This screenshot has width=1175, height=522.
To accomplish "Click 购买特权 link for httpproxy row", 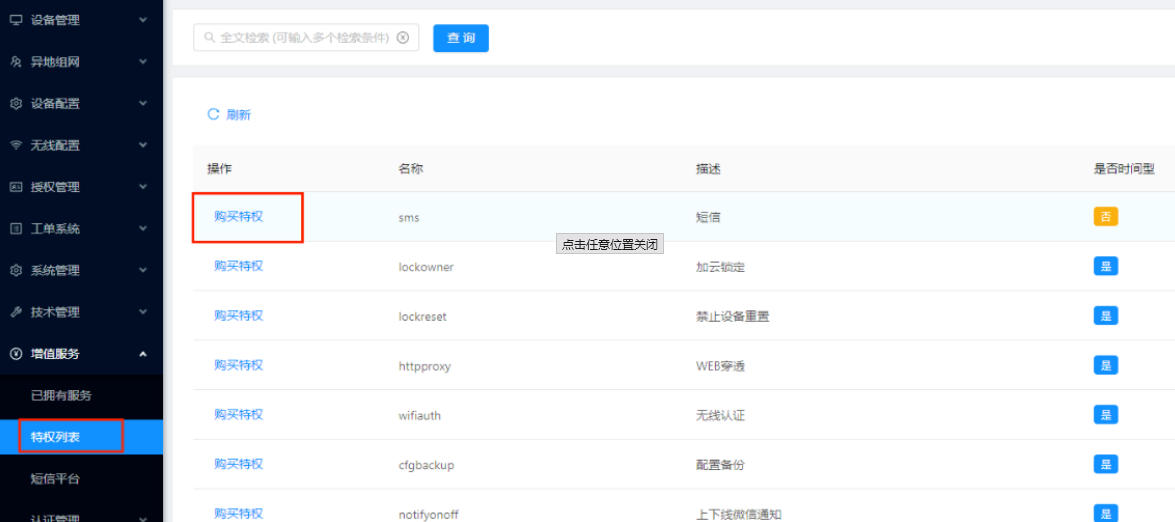I will coord(238,365).
